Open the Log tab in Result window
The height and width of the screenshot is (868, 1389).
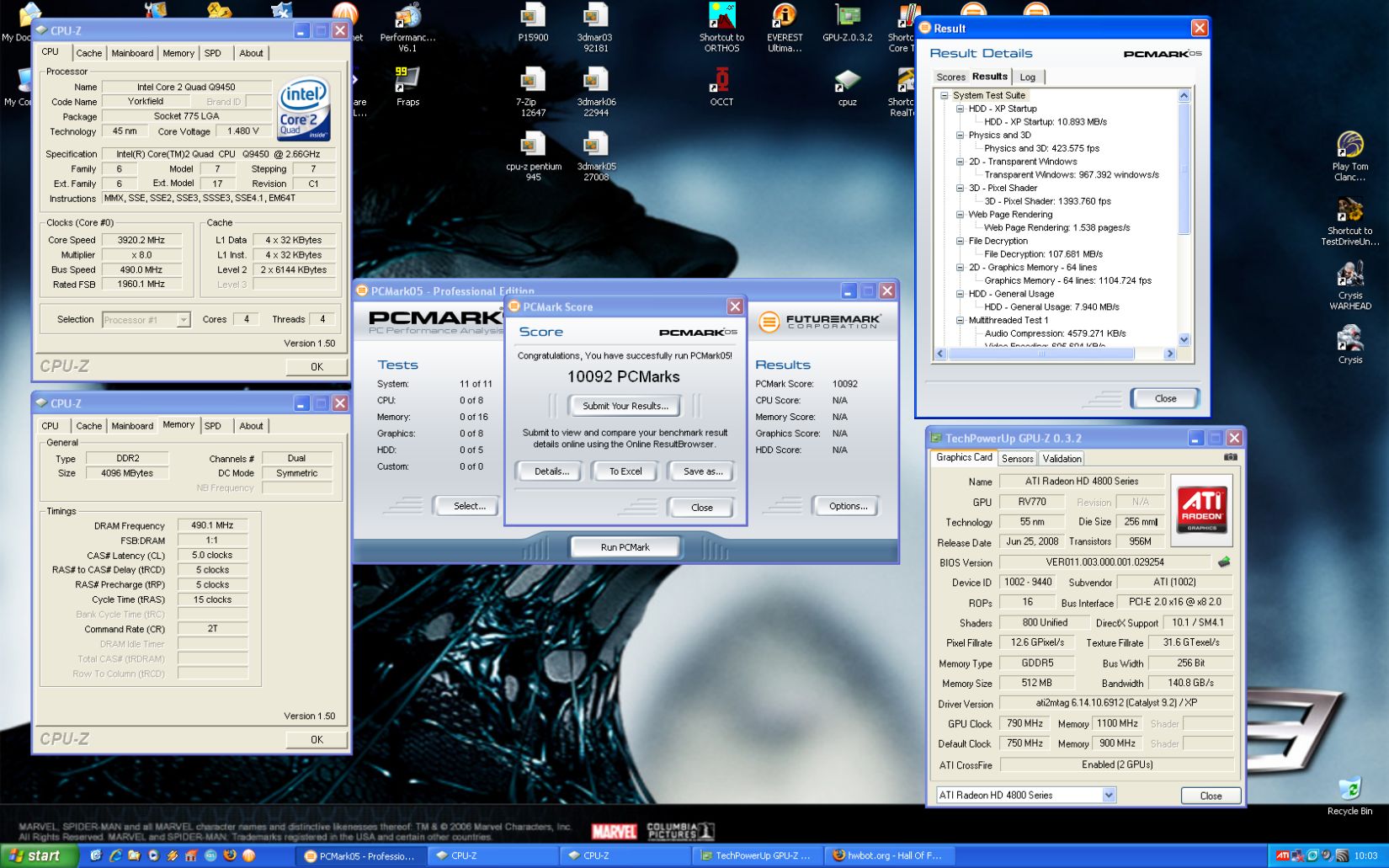tap(1027, 77)
